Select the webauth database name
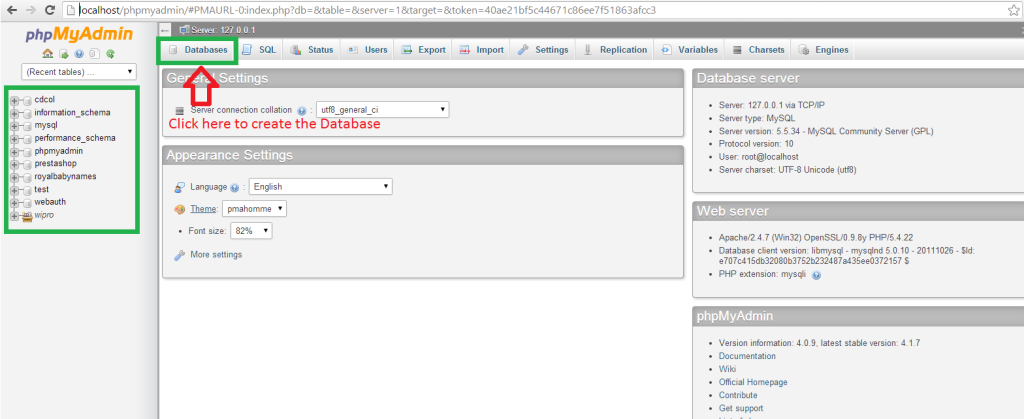Screen dimensions: 1024x419 tap(50, 202)
